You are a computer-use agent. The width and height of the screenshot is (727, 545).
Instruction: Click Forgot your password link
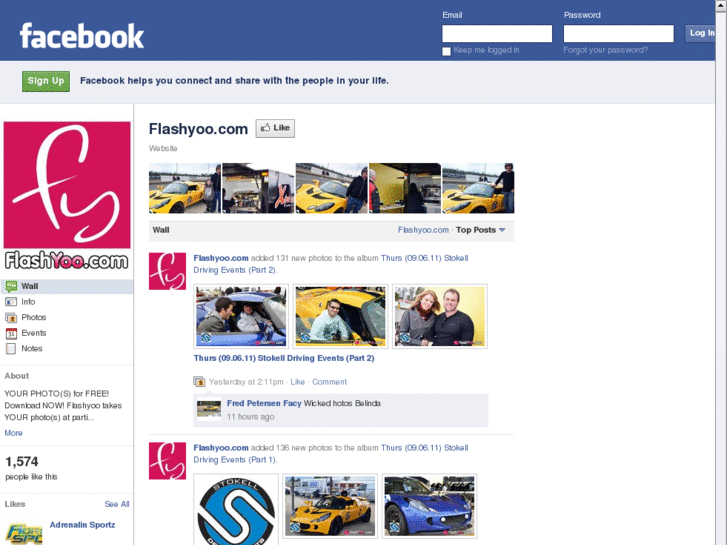tap(606, 50)
